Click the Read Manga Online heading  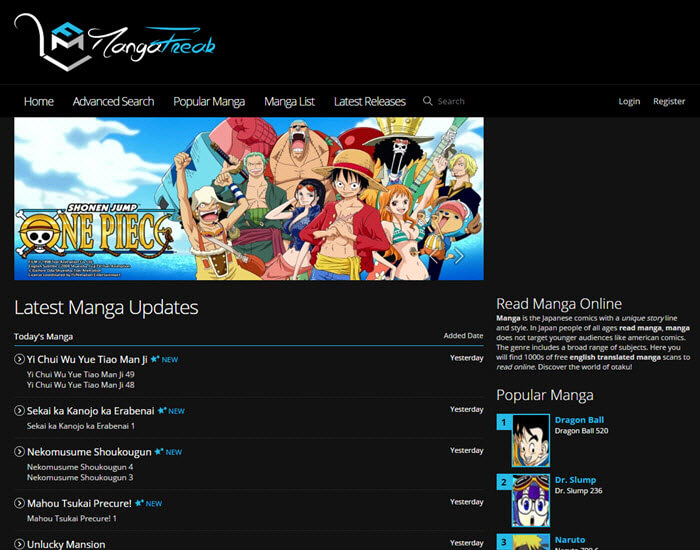point(559,304)
